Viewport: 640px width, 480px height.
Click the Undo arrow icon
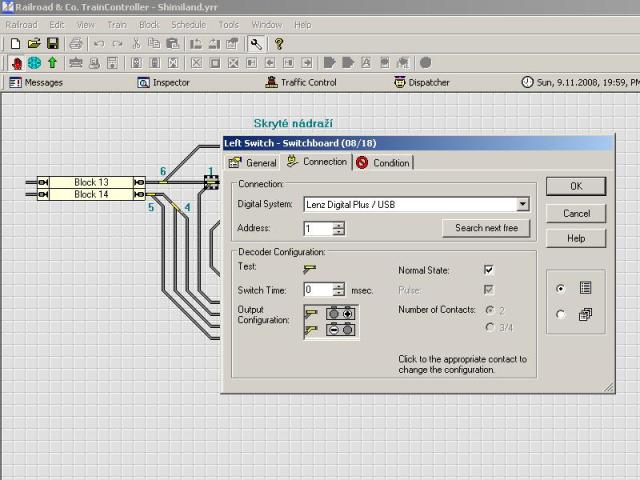point(99,44)
